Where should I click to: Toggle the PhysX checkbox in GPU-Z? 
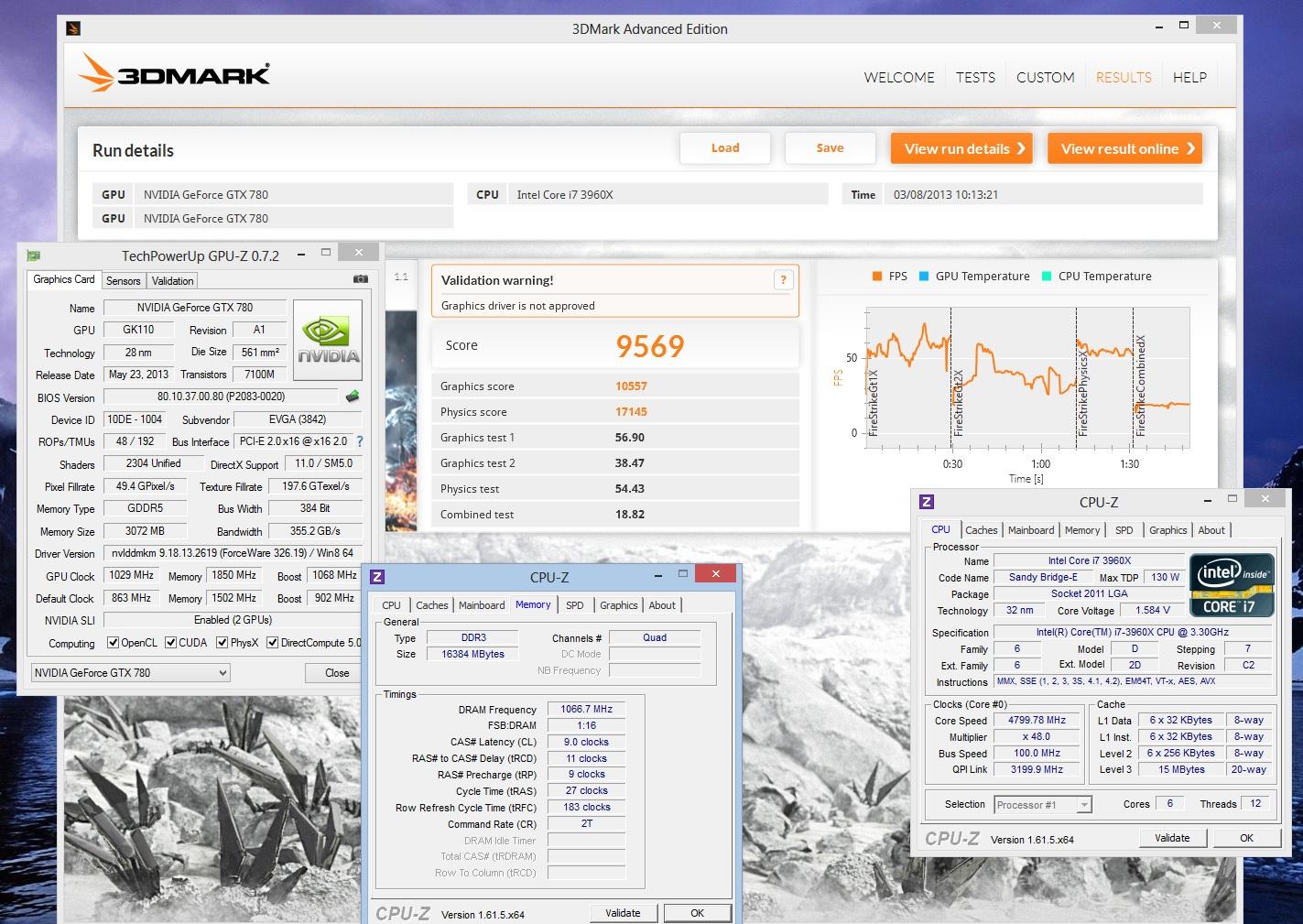coord(222,643)
